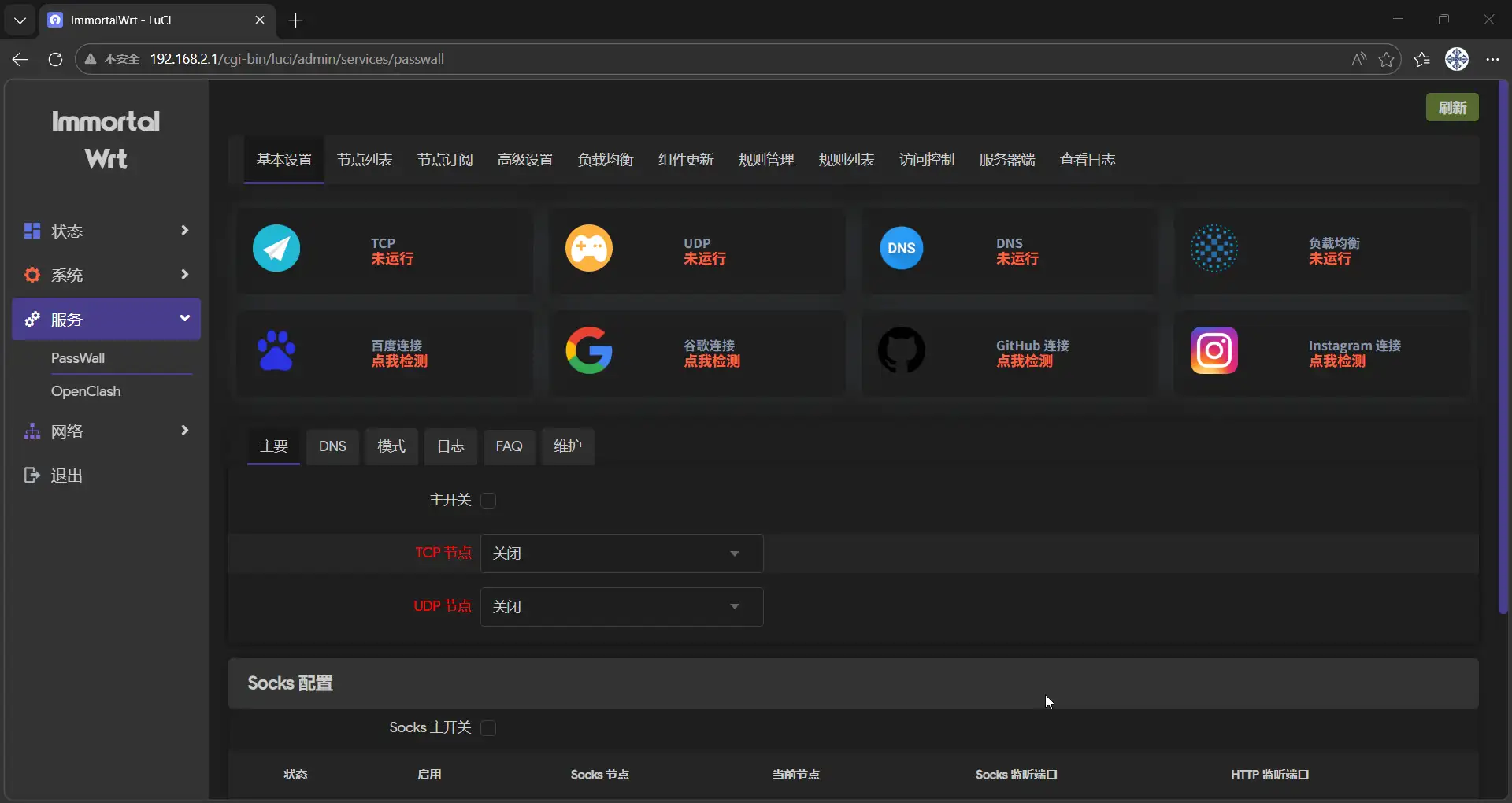Screen dimensions: 1512x803
Task: Click the GitHub connection test icon
Action: tap(901, 351)
